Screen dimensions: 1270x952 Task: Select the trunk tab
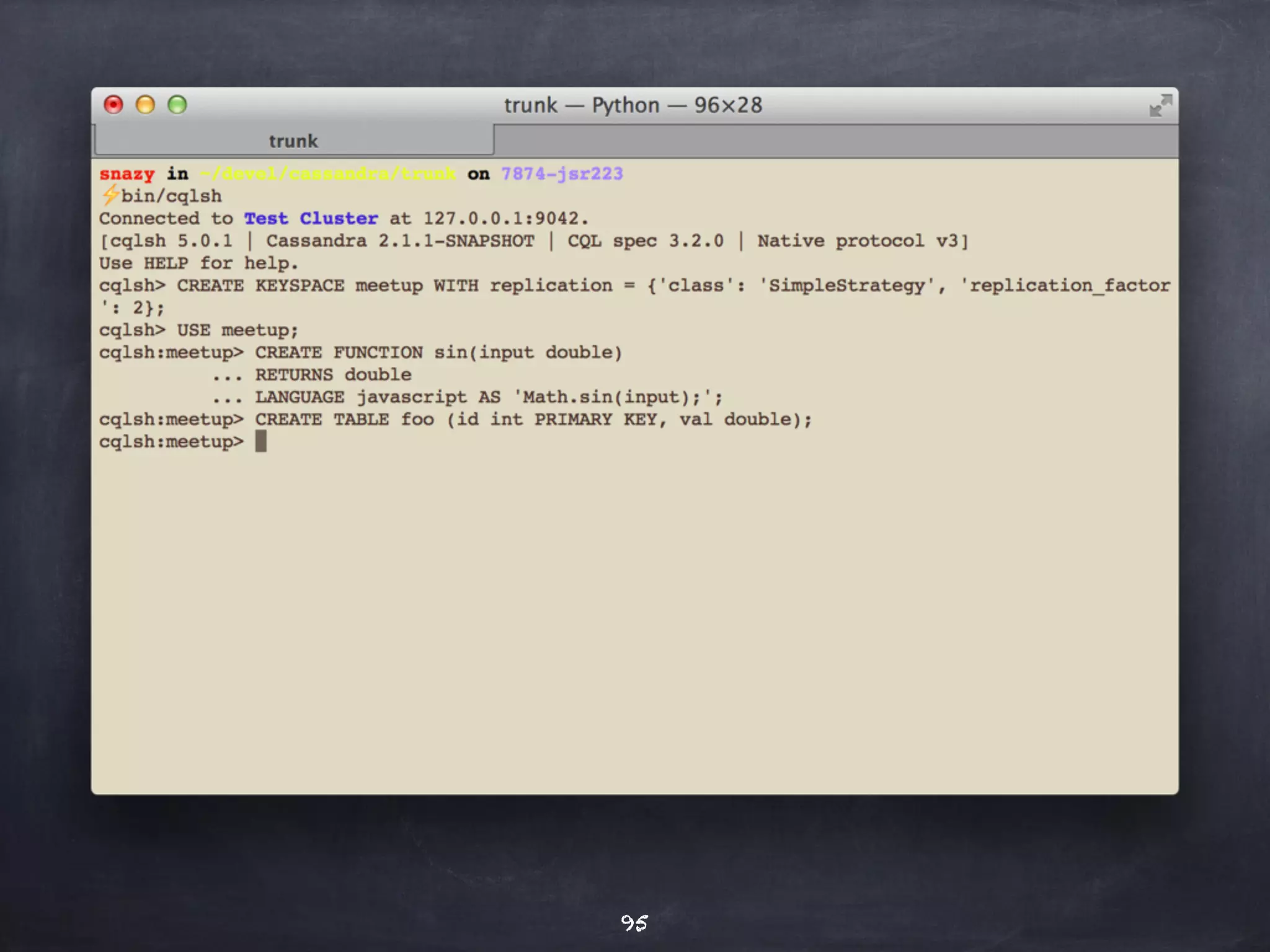pyautogui.click(x=293, y=141)
